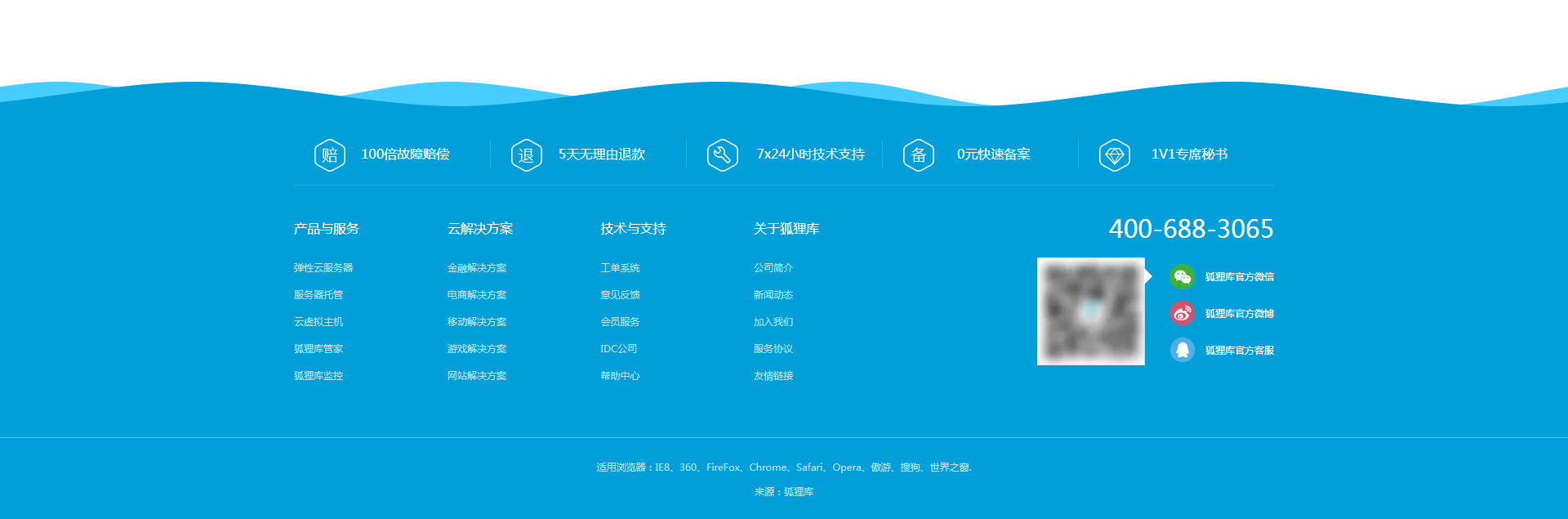Open the 工单系统 support link
1568x519 pixels.
pos(620,268)
